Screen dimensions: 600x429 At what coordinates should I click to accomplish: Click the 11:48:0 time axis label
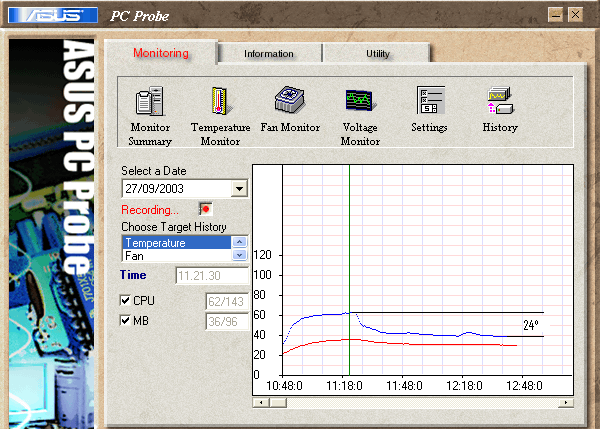[404, 386]
